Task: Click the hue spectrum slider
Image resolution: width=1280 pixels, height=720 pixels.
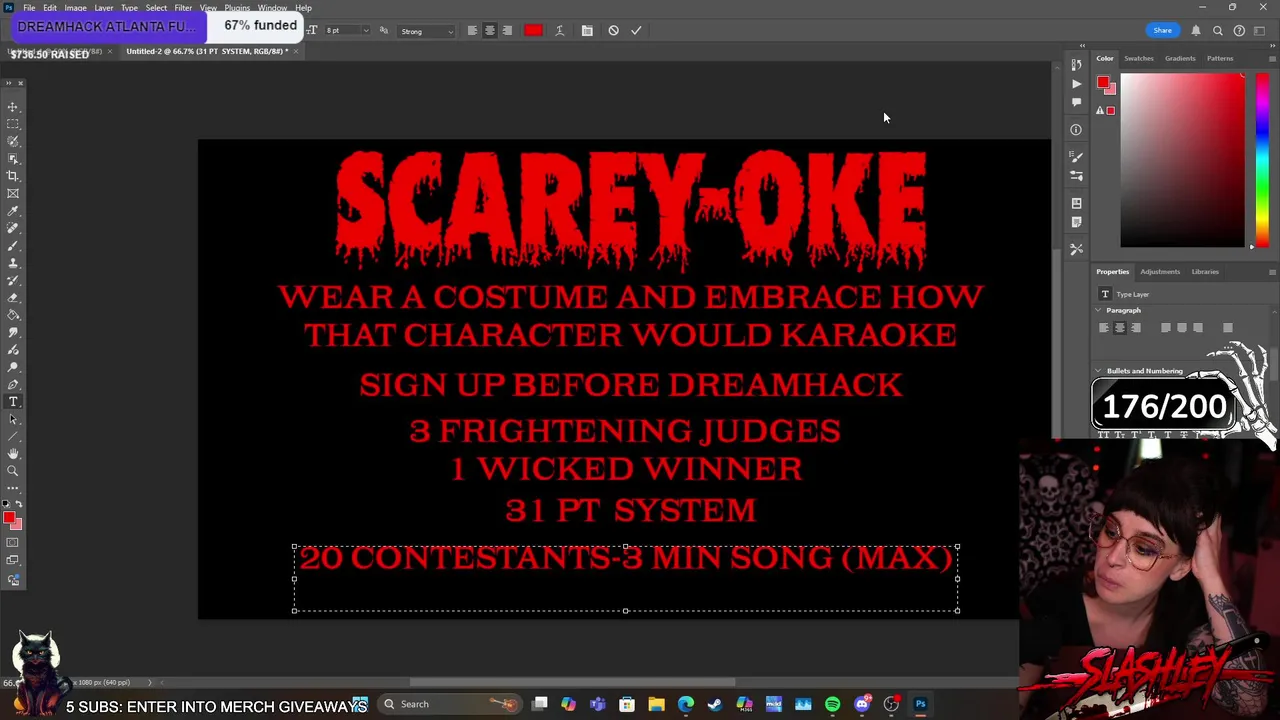Action: tap(1262, 160)
